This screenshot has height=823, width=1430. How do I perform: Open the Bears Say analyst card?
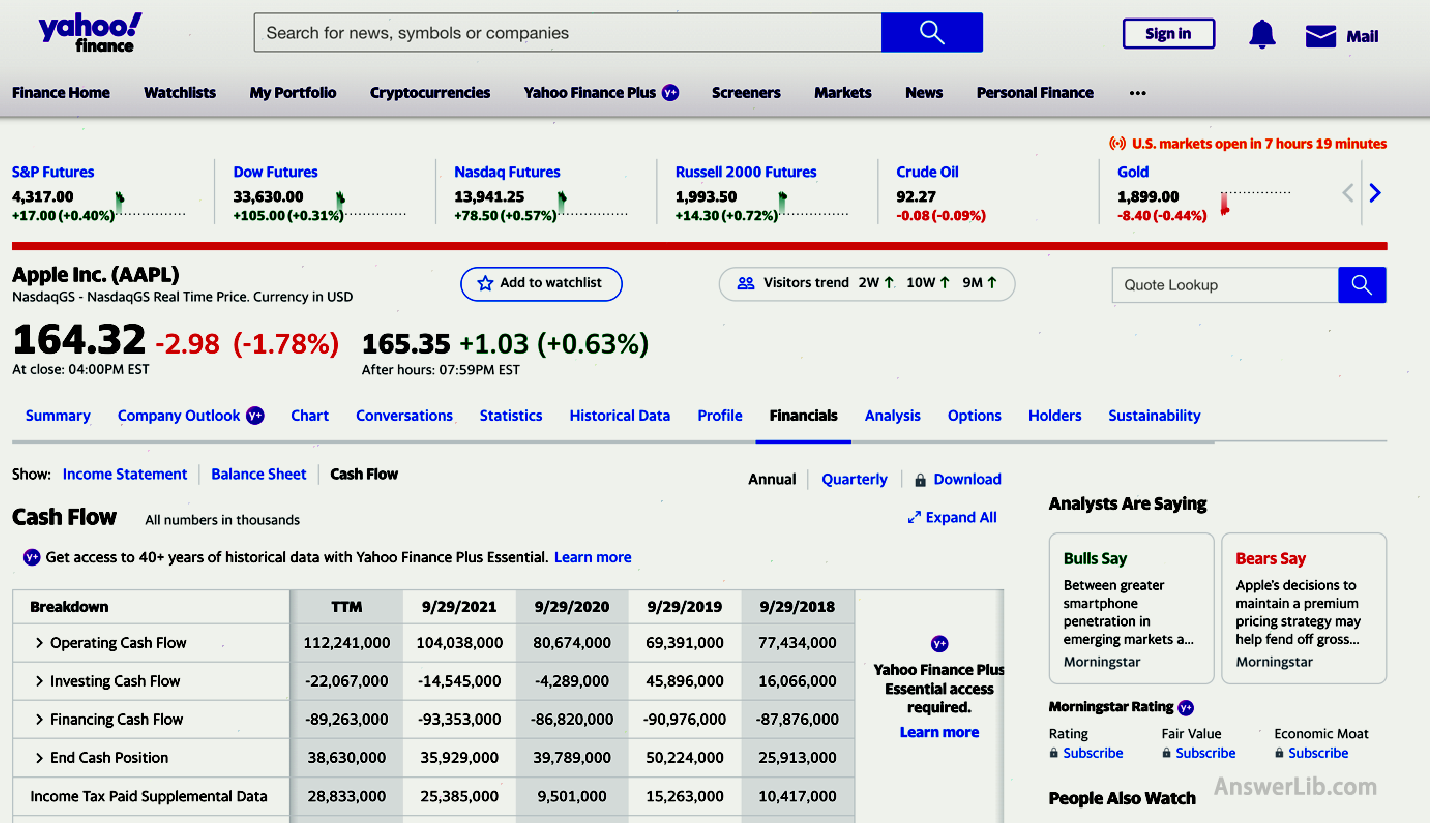click(1304, 608)
